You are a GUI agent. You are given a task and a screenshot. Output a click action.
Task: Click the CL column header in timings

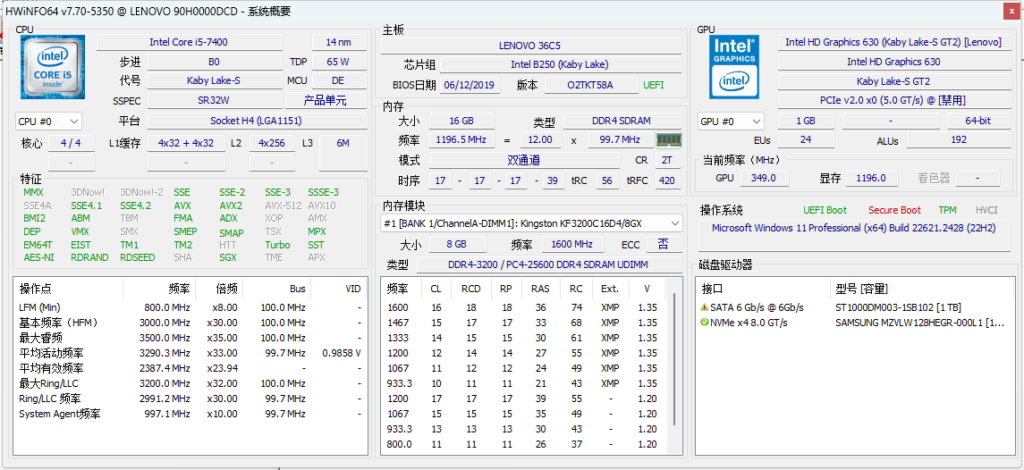pos(436,289)
